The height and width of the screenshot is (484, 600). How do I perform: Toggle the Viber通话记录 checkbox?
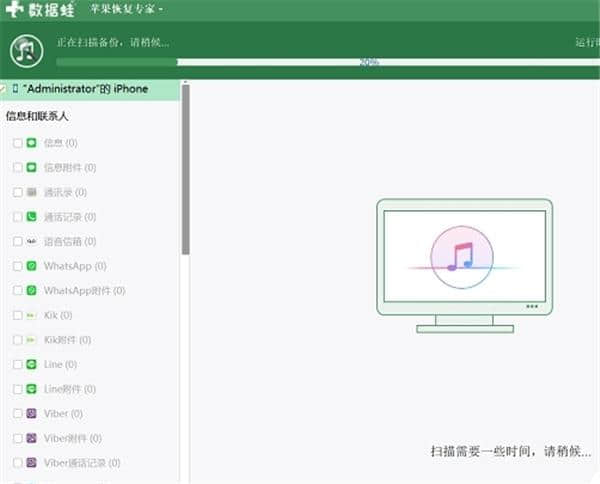tap(18, 463)
